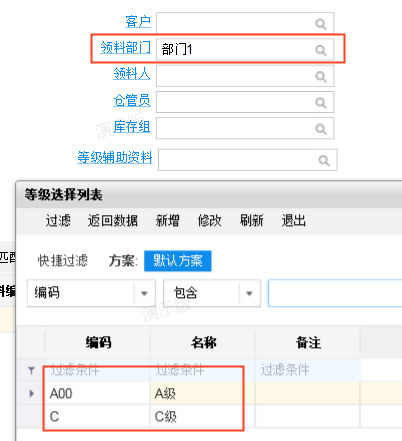This screenshot has height=441, width=402.
Task: Open the 领料部门 link label
Action: pos(125,47)
